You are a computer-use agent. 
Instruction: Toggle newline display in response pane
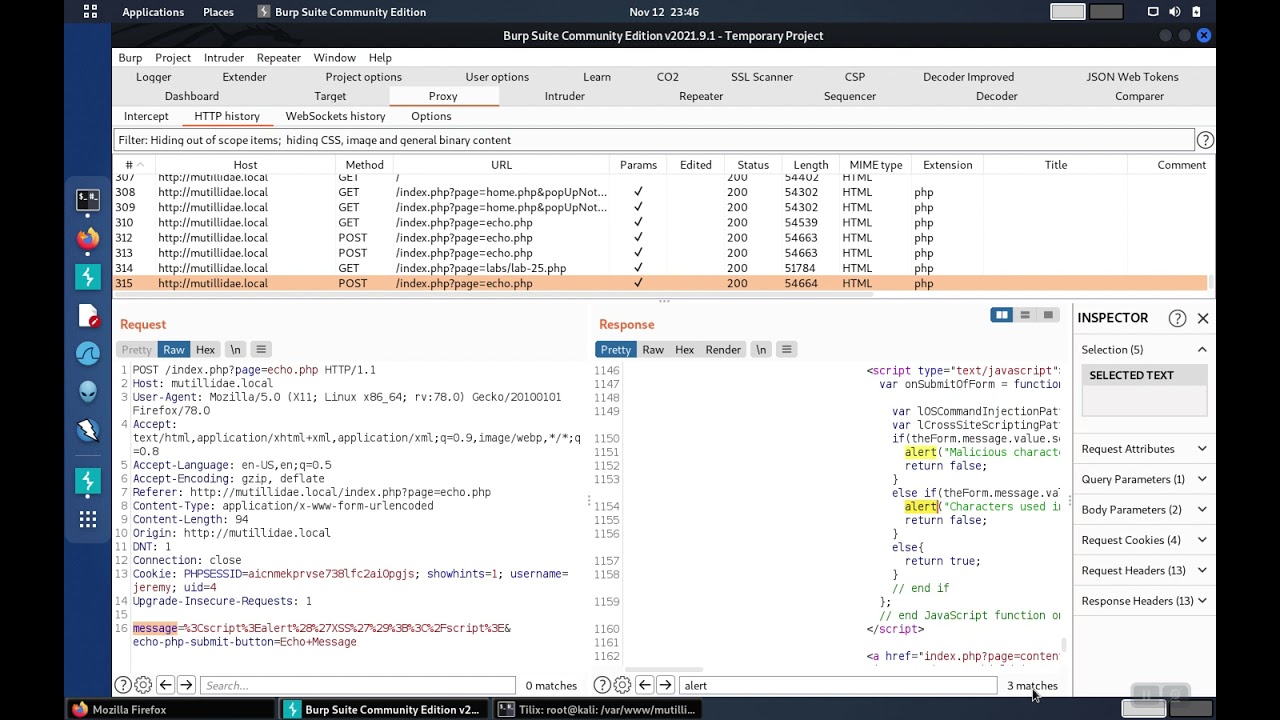pos(761,349)
